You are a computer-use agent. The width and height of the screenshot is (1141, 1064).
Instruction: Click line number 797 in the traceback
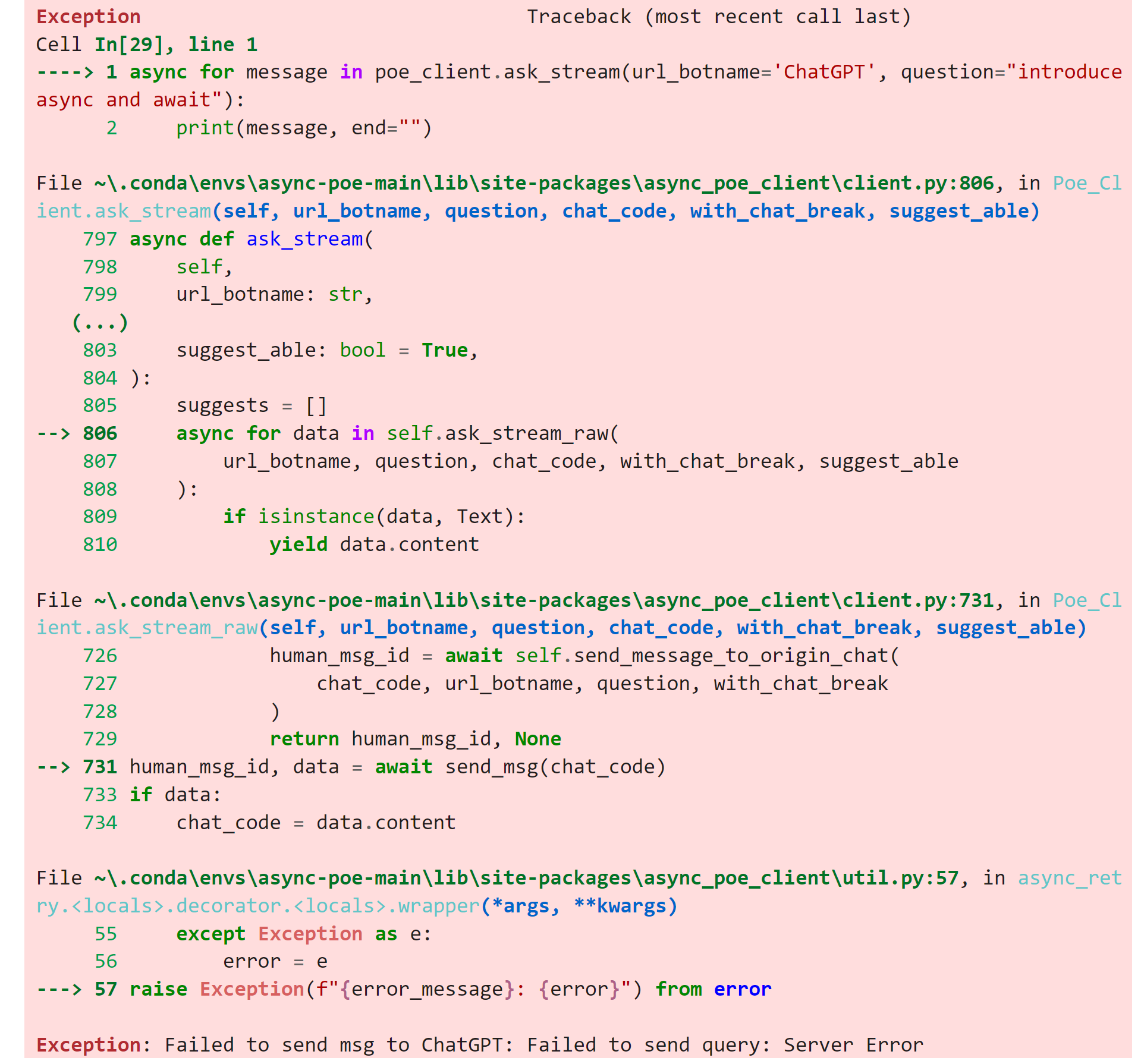click(x=99, y=239)
